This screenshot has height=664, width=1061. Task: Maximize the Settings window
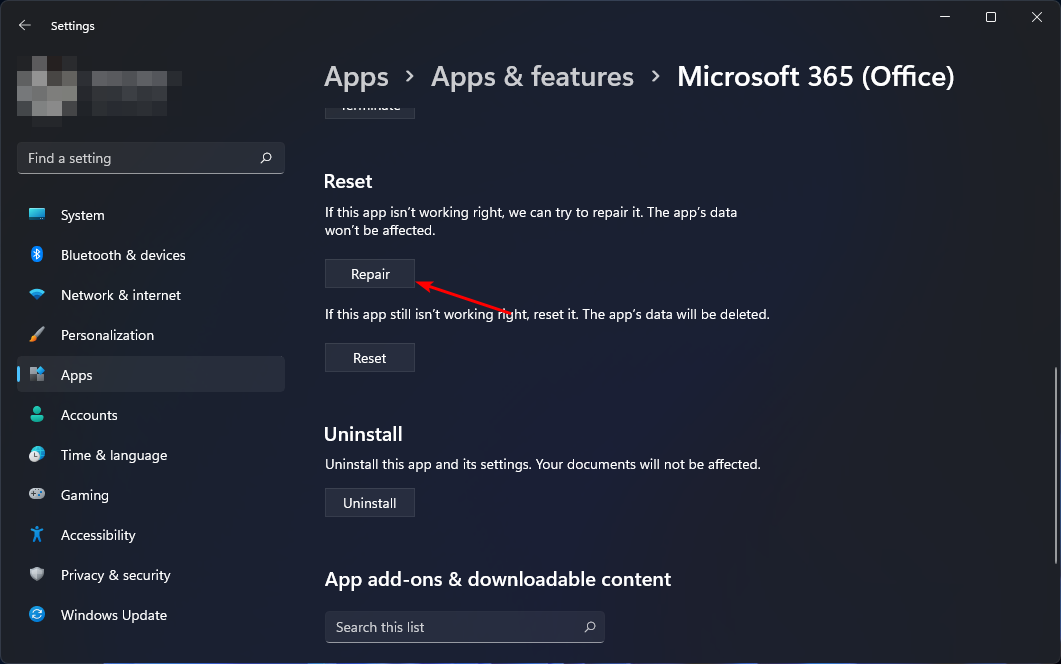click(991, 17)
